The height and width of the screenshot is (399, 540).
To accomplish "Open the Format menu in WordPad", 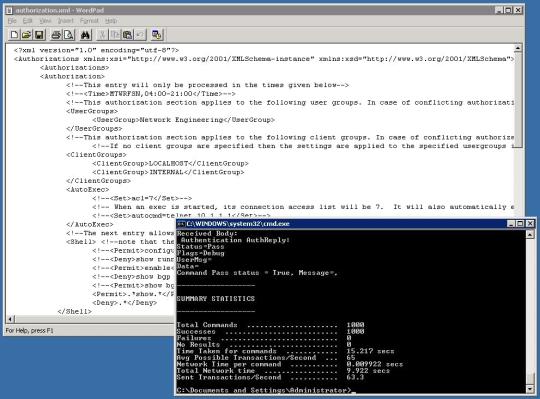I will pos(89,21).
